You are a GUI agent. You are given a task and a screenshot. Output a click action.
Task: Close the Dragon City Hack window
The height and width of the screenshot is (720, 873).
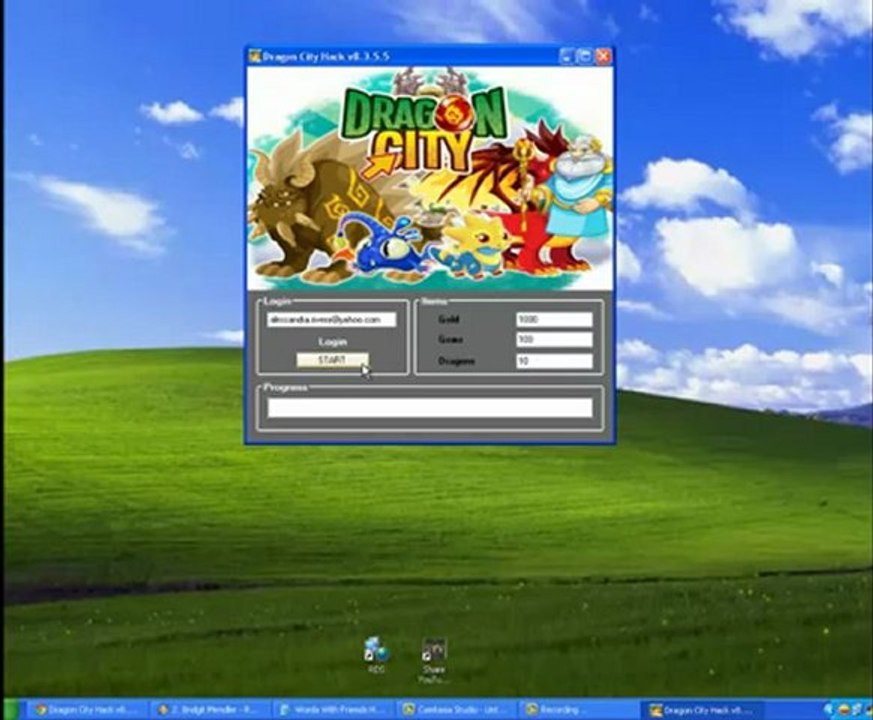[602, 56]
